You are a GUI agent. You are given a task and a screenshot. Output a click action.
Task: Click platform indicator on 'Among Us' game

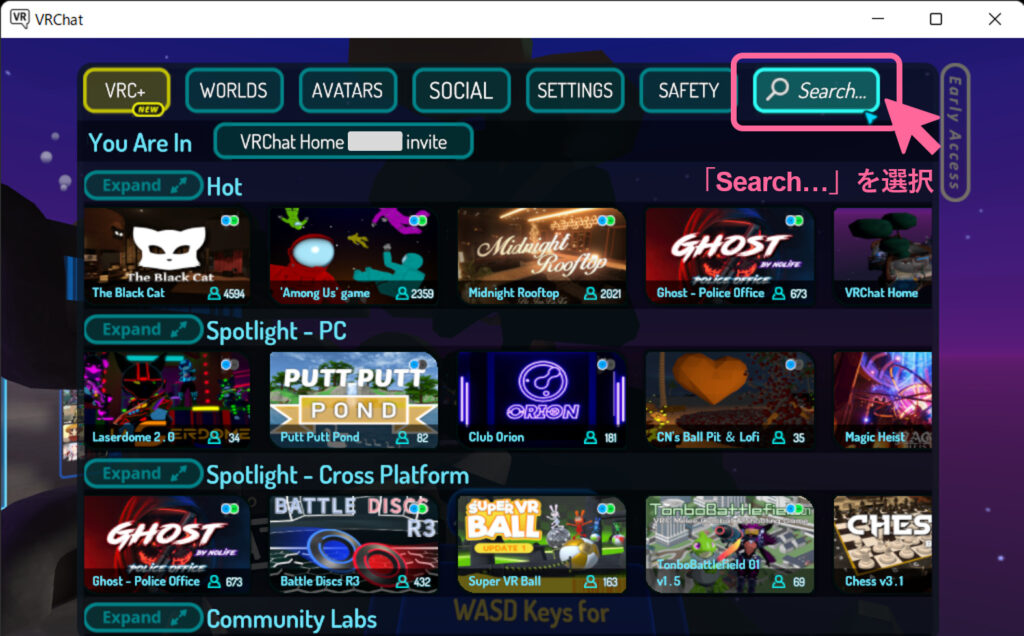tap(418, 221)
